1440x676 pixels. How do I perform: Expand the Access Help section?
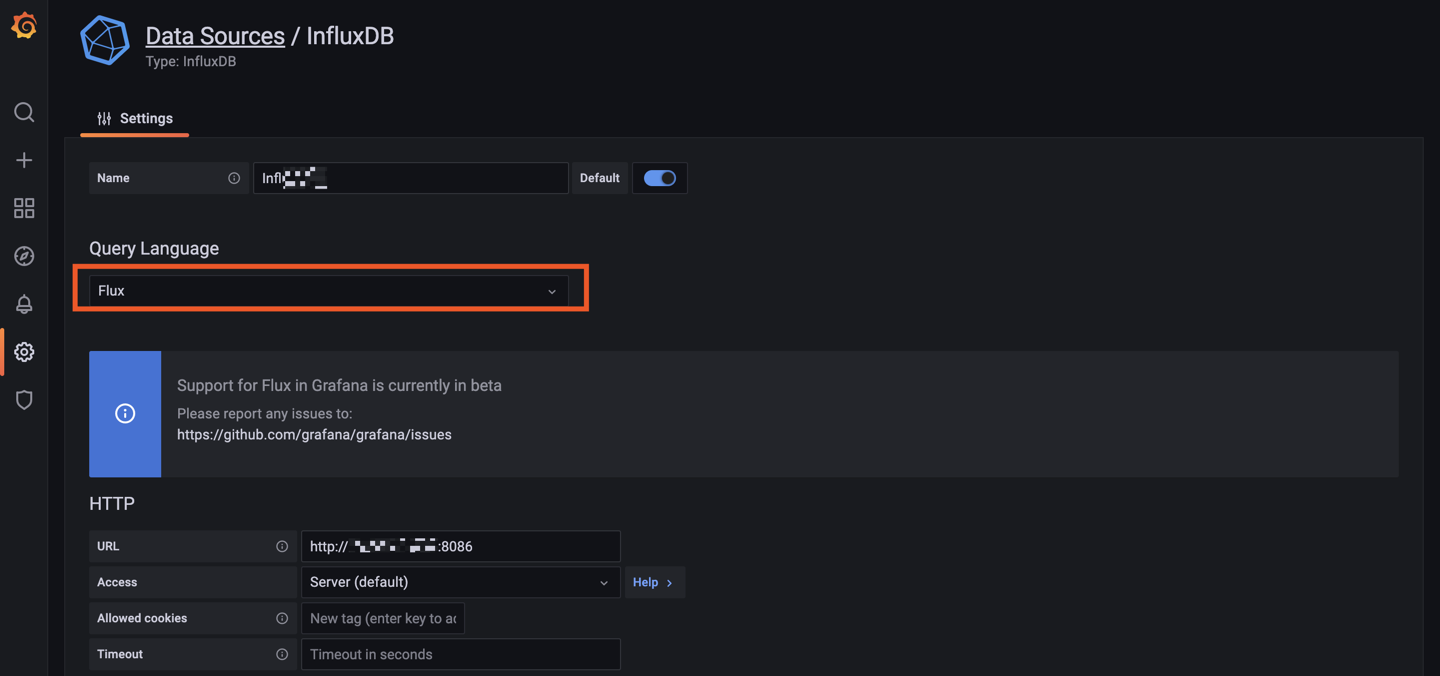[x=654, y=582]
